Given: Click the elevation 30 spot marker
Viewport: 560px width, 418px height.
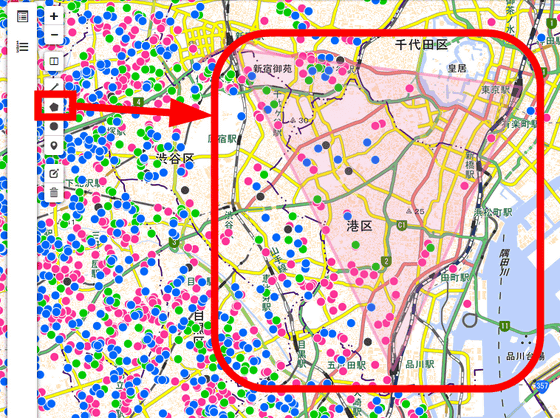Looking at the screenshot, I should click(299, 120).
